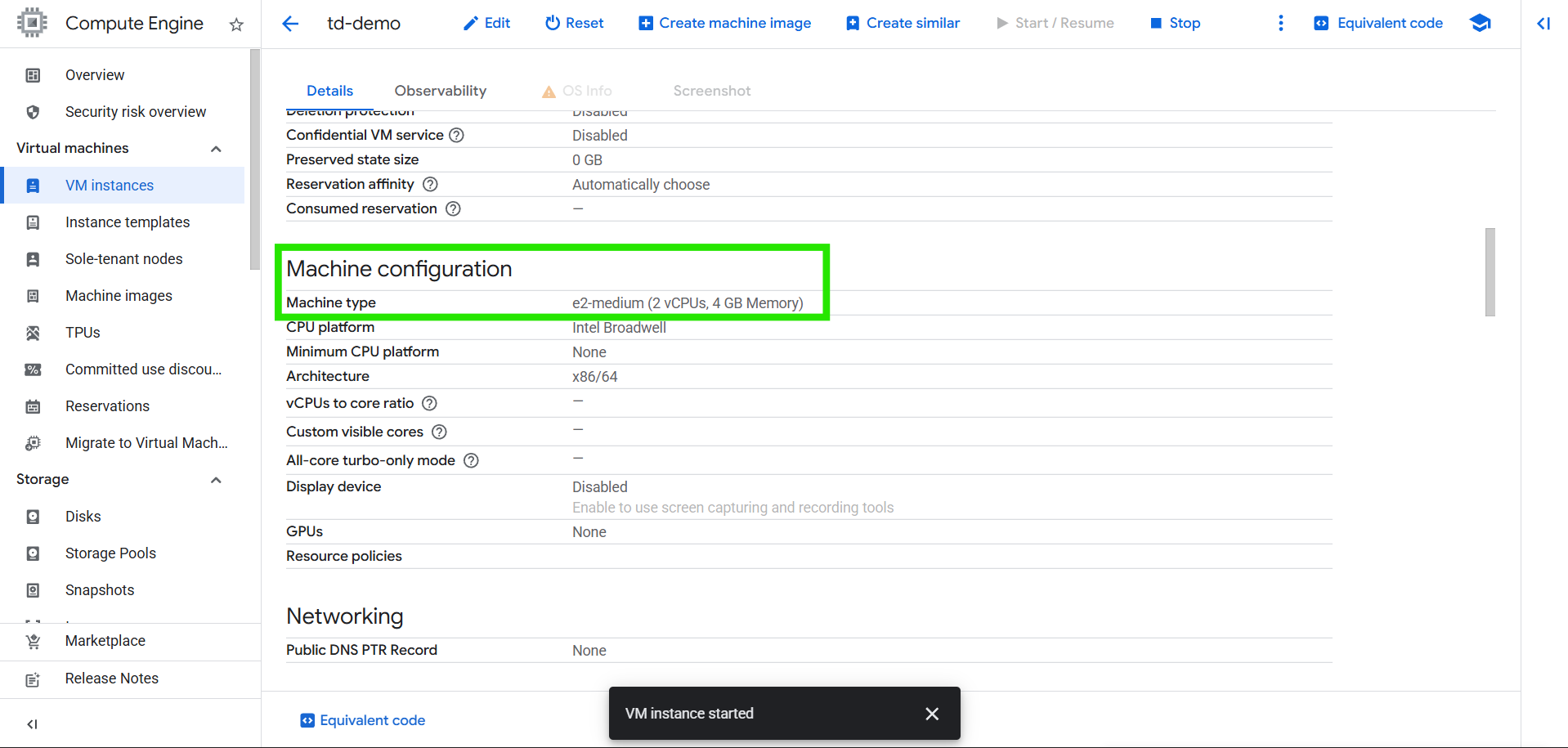This screenshot has height=748, width=1568.
Task: Click the Edit button
Action: [487, 24]
